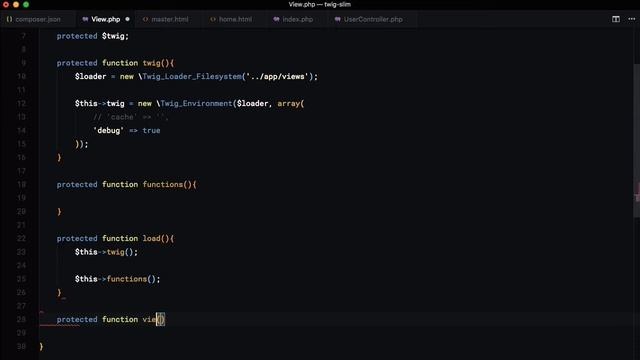Maximize the window with the green button

(x=26, y=4)
